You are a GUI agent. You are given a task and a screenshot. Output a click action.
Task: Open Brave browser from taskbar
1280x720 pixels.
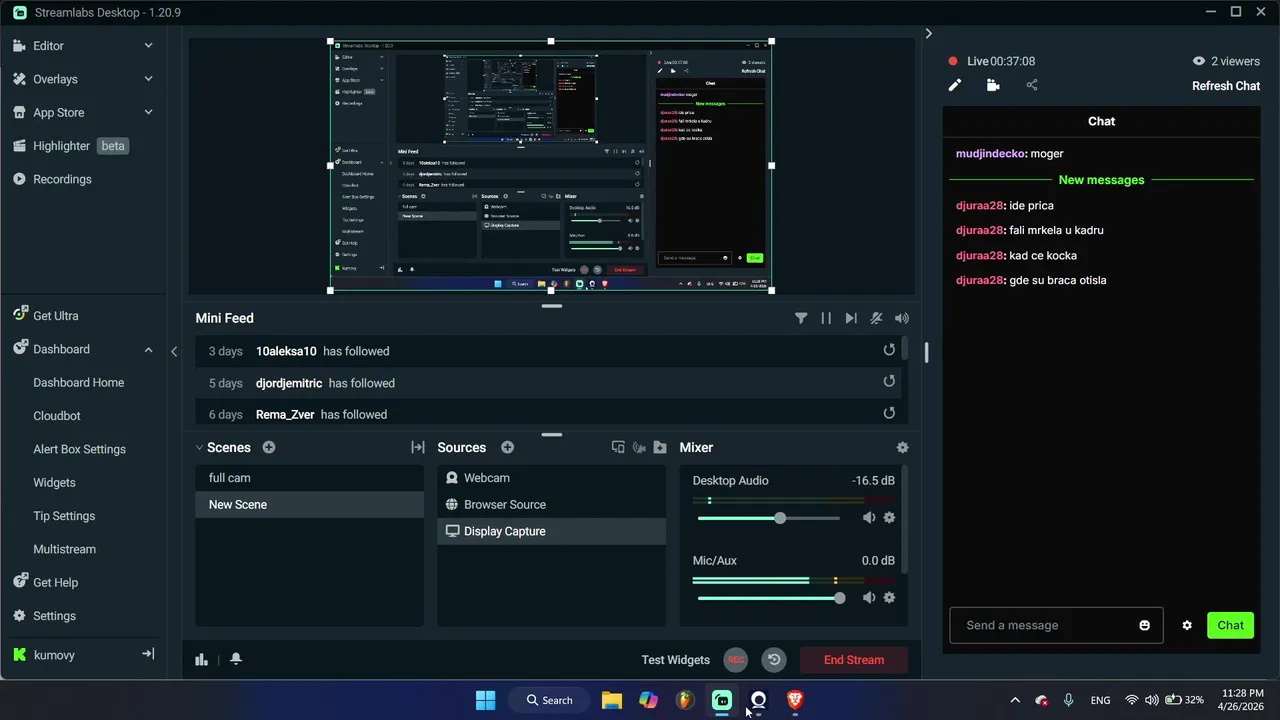(x=795, y=700)
